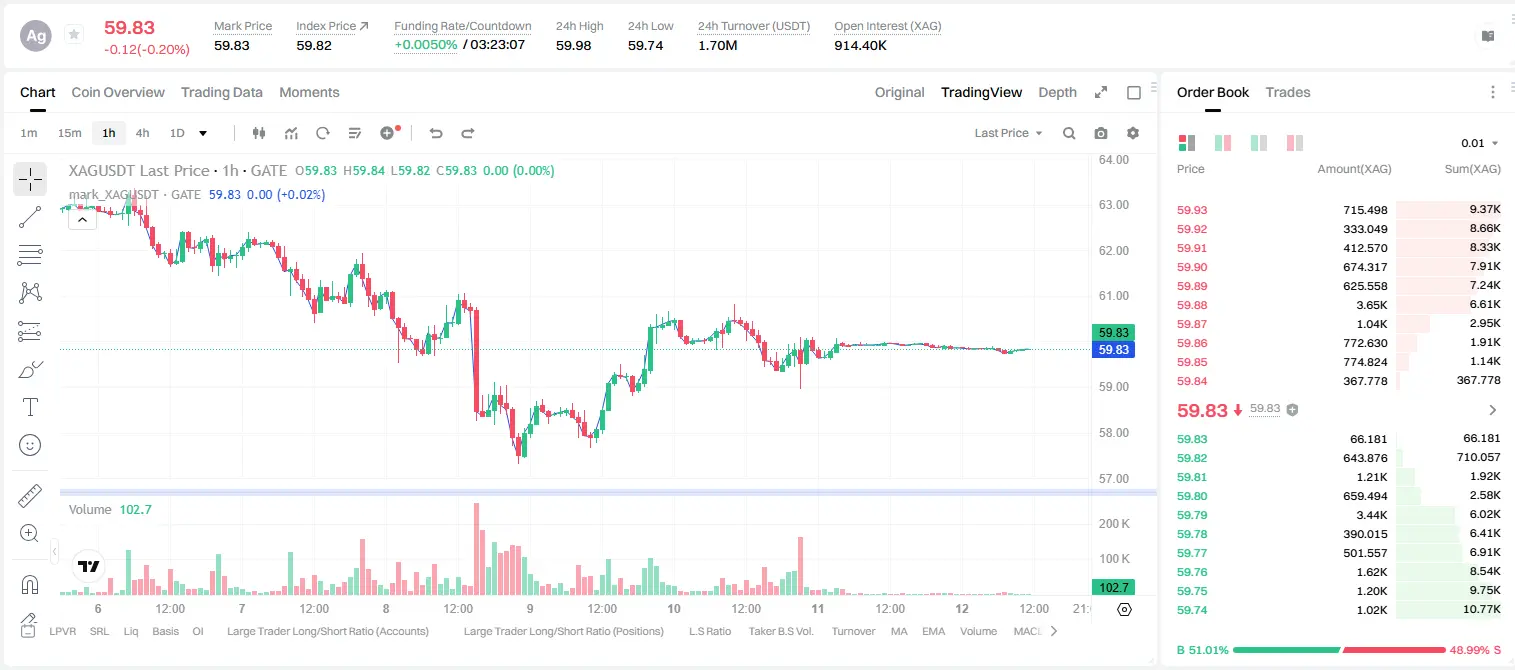
Task: Switch to the Trades tab
Action: [1287, 92]
